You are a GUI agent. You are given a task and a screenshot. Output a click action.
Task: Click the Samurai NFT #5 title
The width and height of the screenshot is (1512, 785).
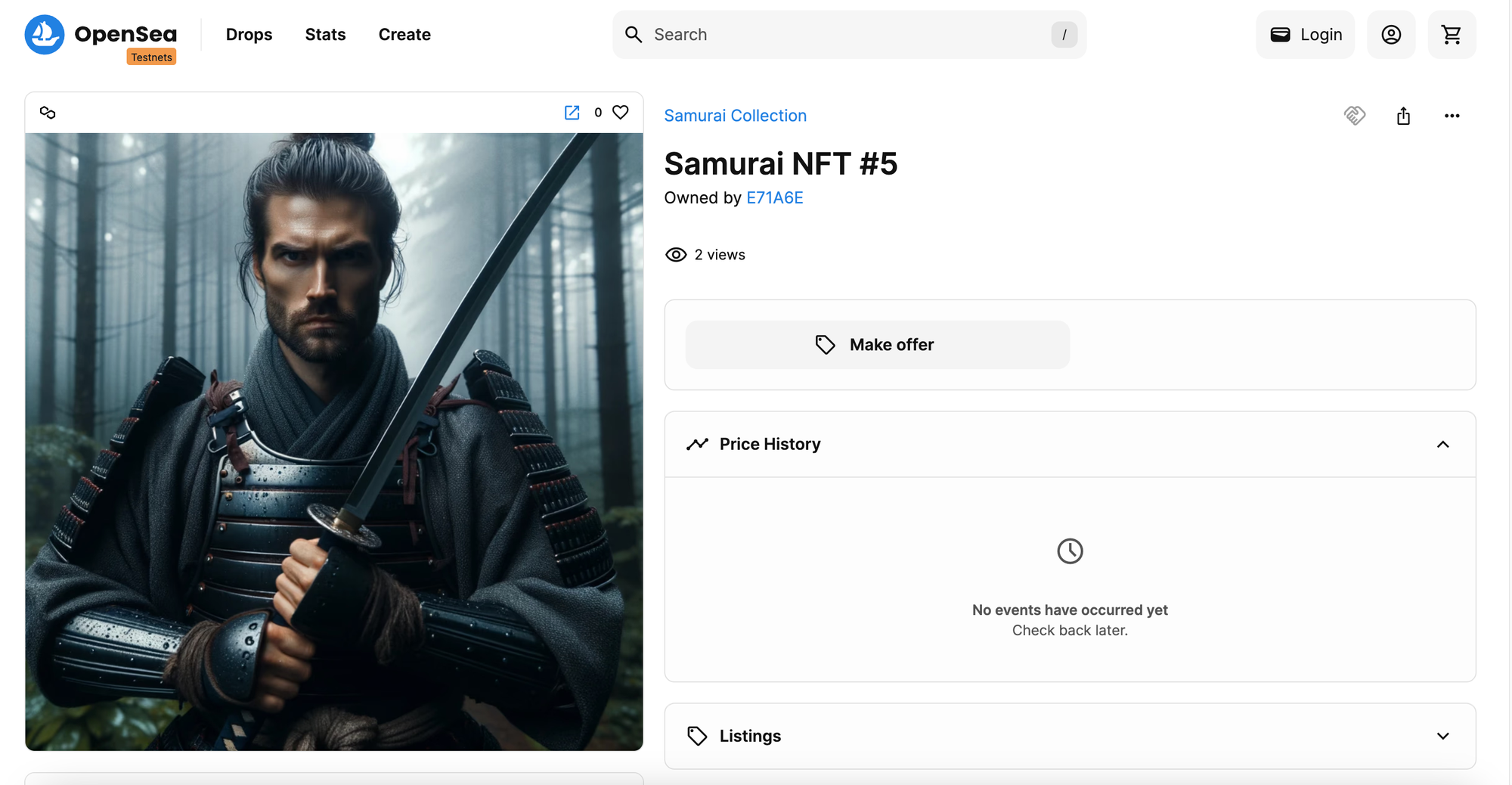(781, 163)
